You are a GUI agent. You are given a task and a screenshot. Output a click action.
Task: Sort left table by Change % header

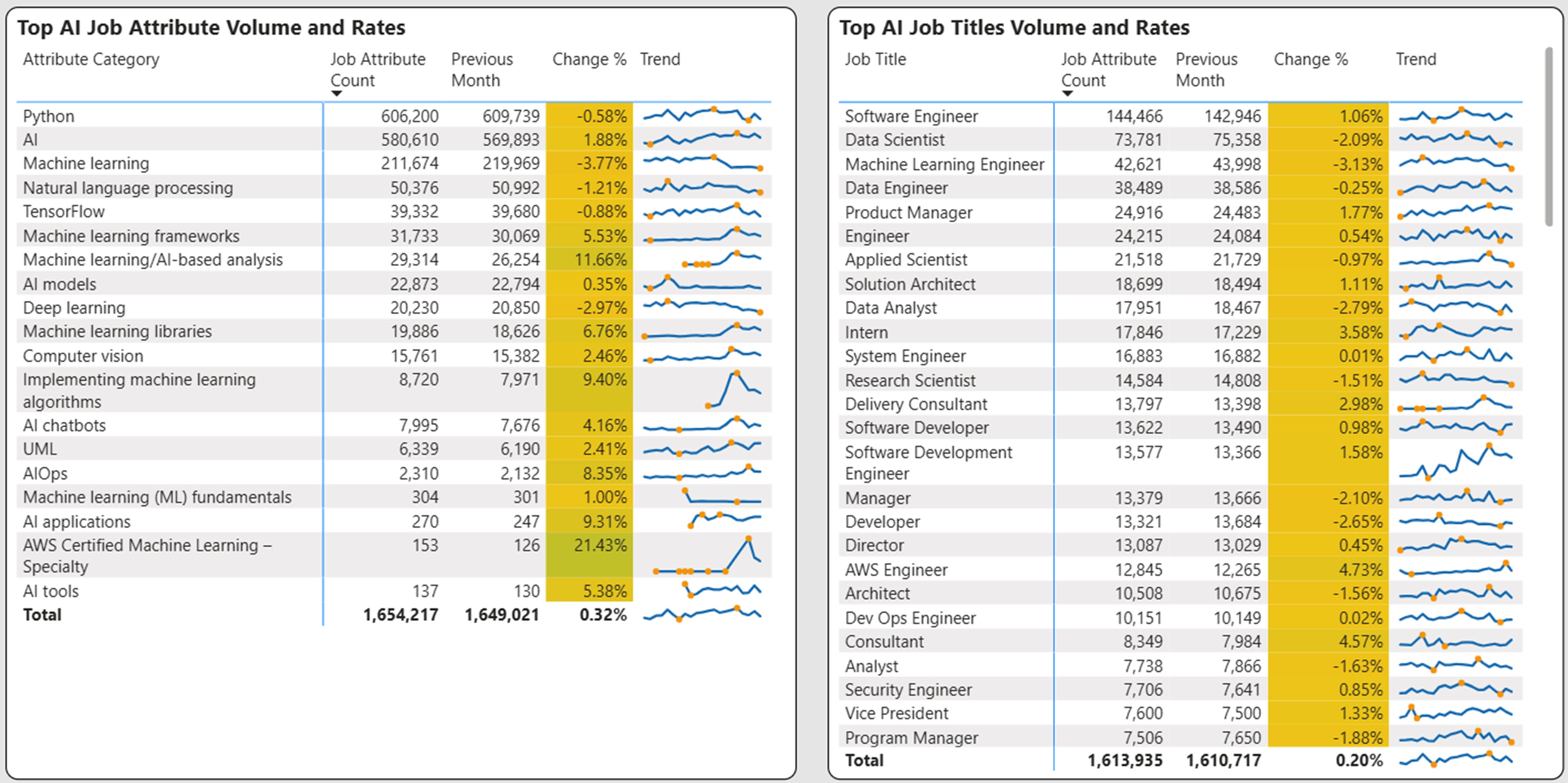pyautogui.click(x=589, y=60)
